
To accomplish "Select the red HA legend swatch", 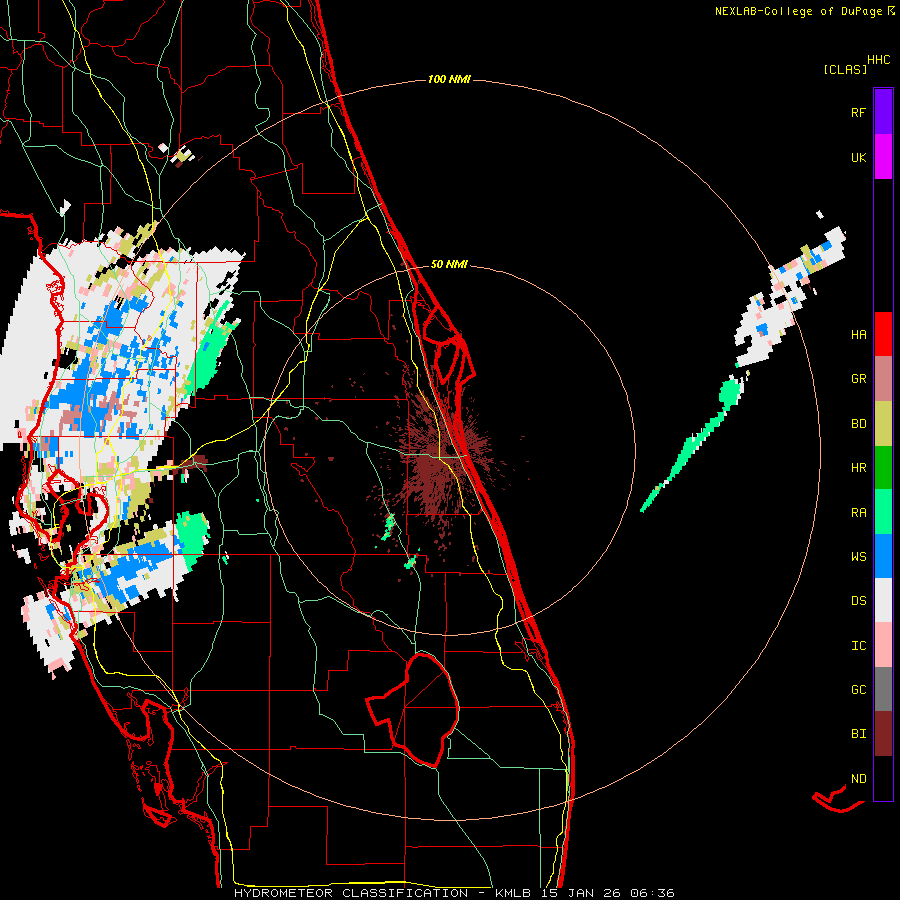I will click(883, 334).
